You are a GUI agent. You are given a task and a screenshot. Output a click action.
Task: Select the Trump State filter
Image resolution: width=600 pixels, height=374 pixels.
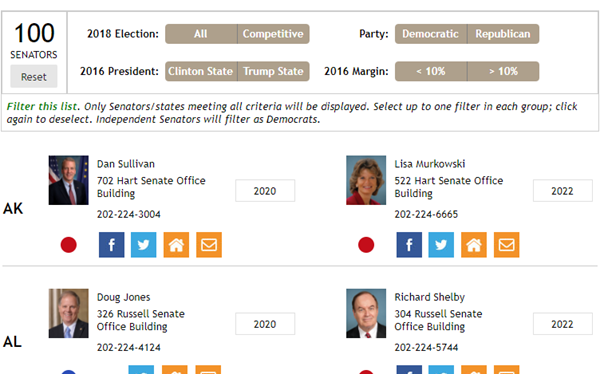(x=273, y=71)
